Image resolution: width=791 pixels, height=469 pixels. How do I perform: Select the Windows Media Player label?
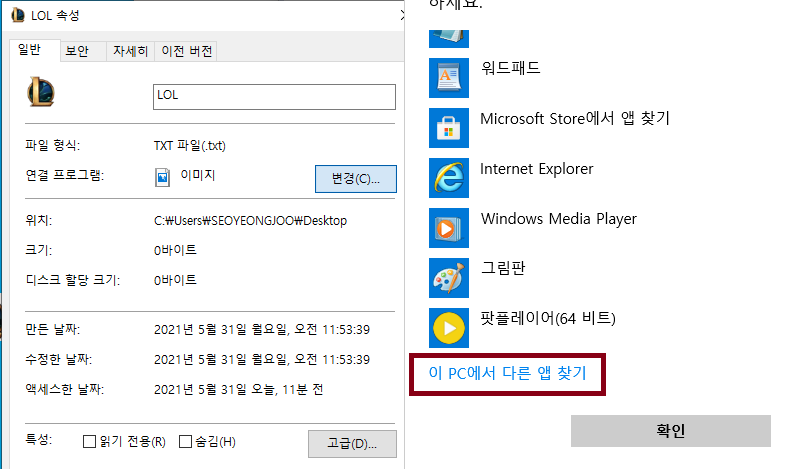(558, 219)
